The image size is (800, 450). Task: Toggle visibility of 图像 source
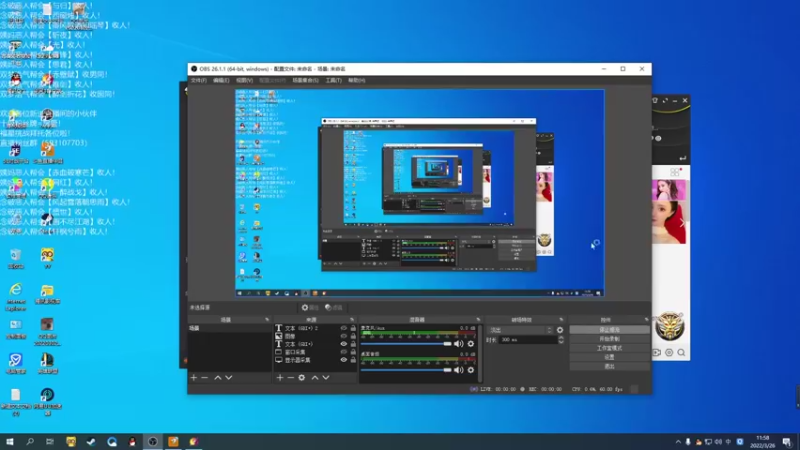tap(343, 336)
